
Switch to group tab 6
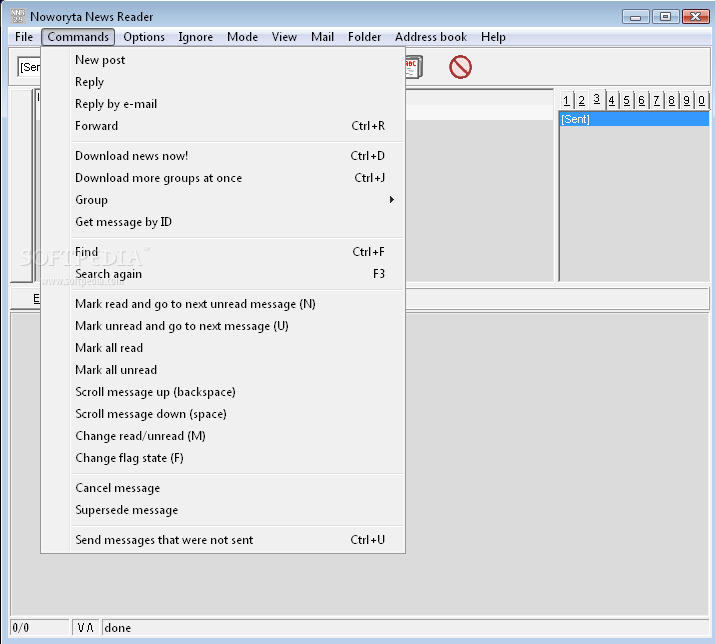pos(642,100)
